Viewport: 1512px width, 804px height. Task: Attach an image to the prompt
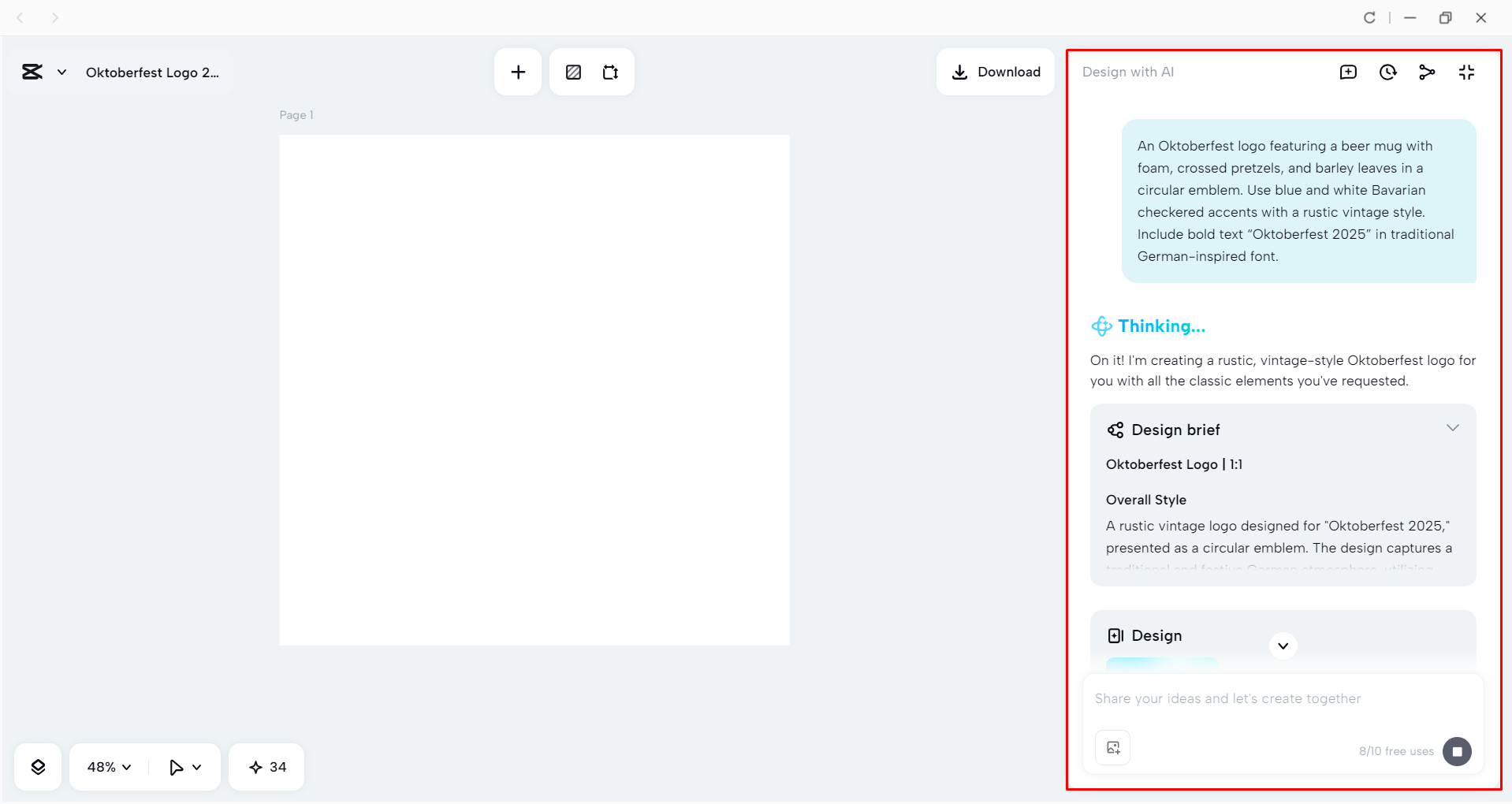(1112, 748)
